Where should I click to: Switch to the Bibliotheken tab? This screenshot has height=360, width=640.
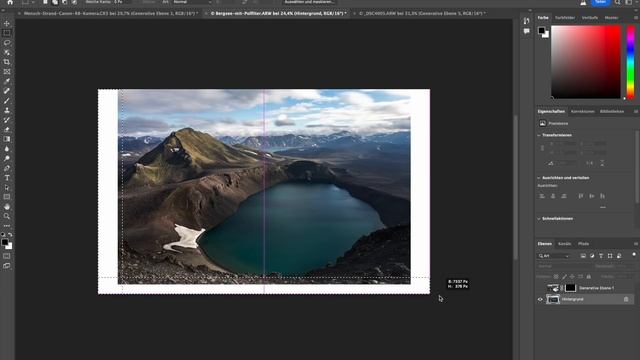tap(612, 111)
